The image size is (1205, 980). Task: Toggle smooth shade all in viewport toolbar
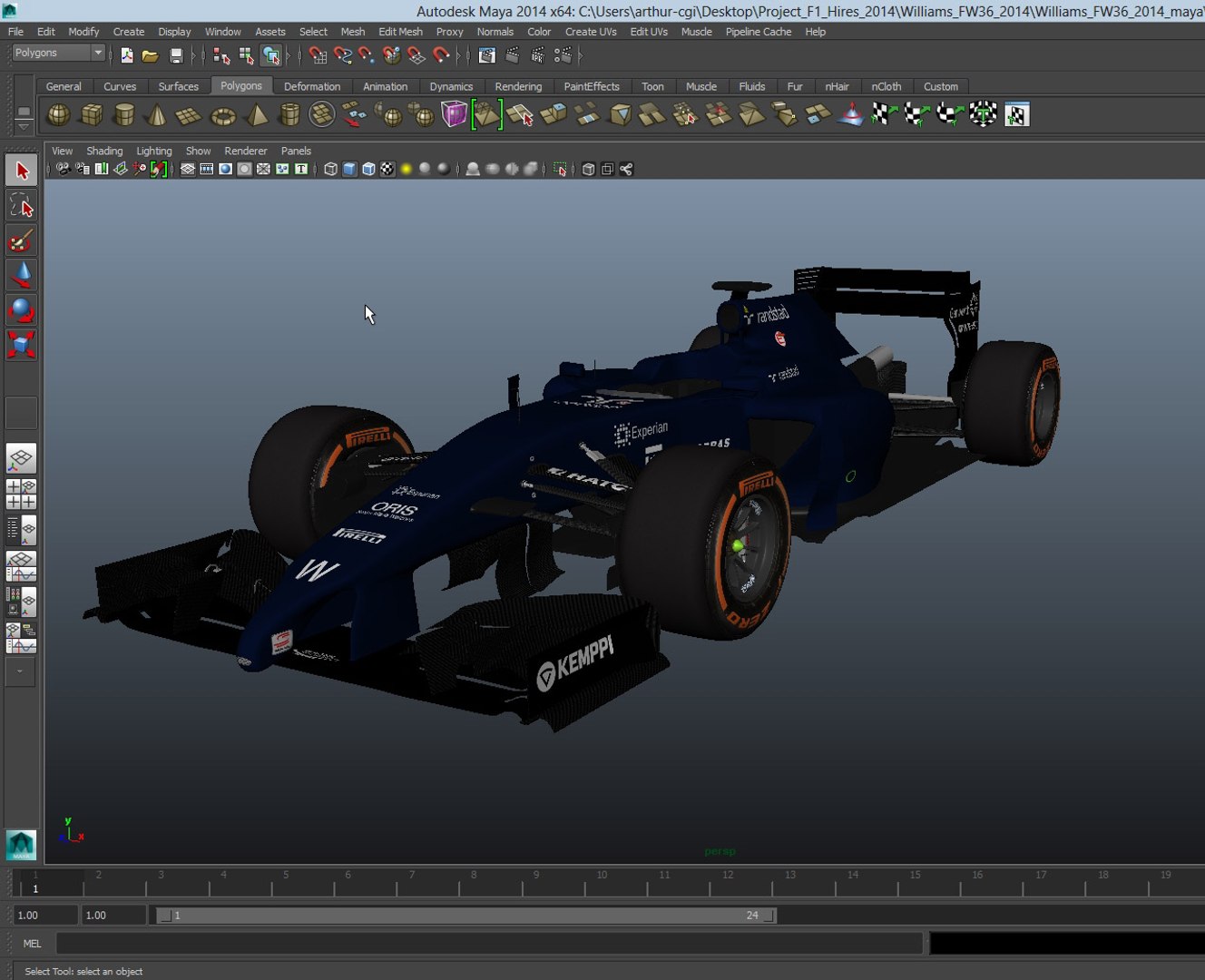(349, 169)
